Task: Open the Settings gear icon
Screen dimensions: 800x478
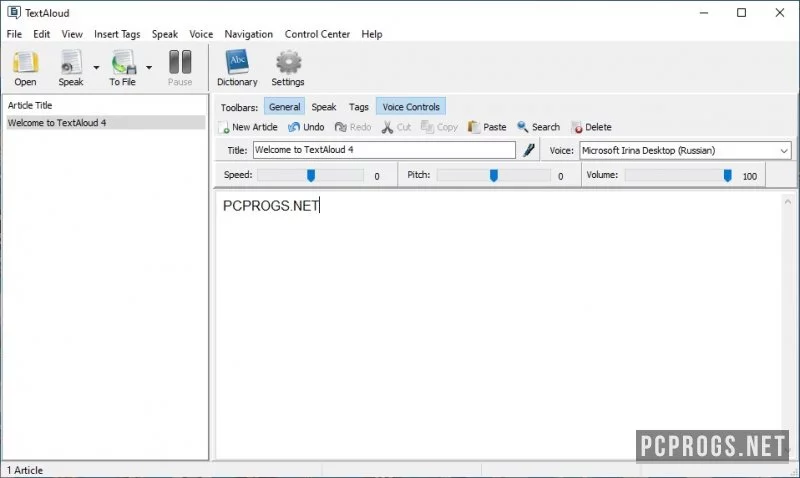Action: [x=288, y=68]
